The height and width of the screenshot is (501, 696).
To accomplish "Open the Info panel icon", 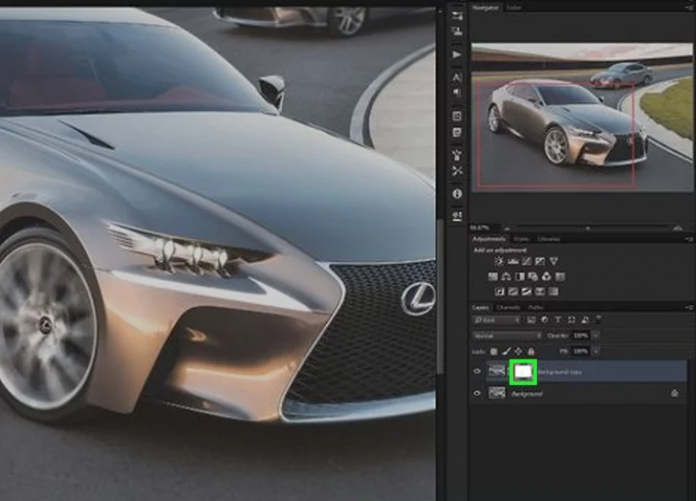I will click(457, 193).
